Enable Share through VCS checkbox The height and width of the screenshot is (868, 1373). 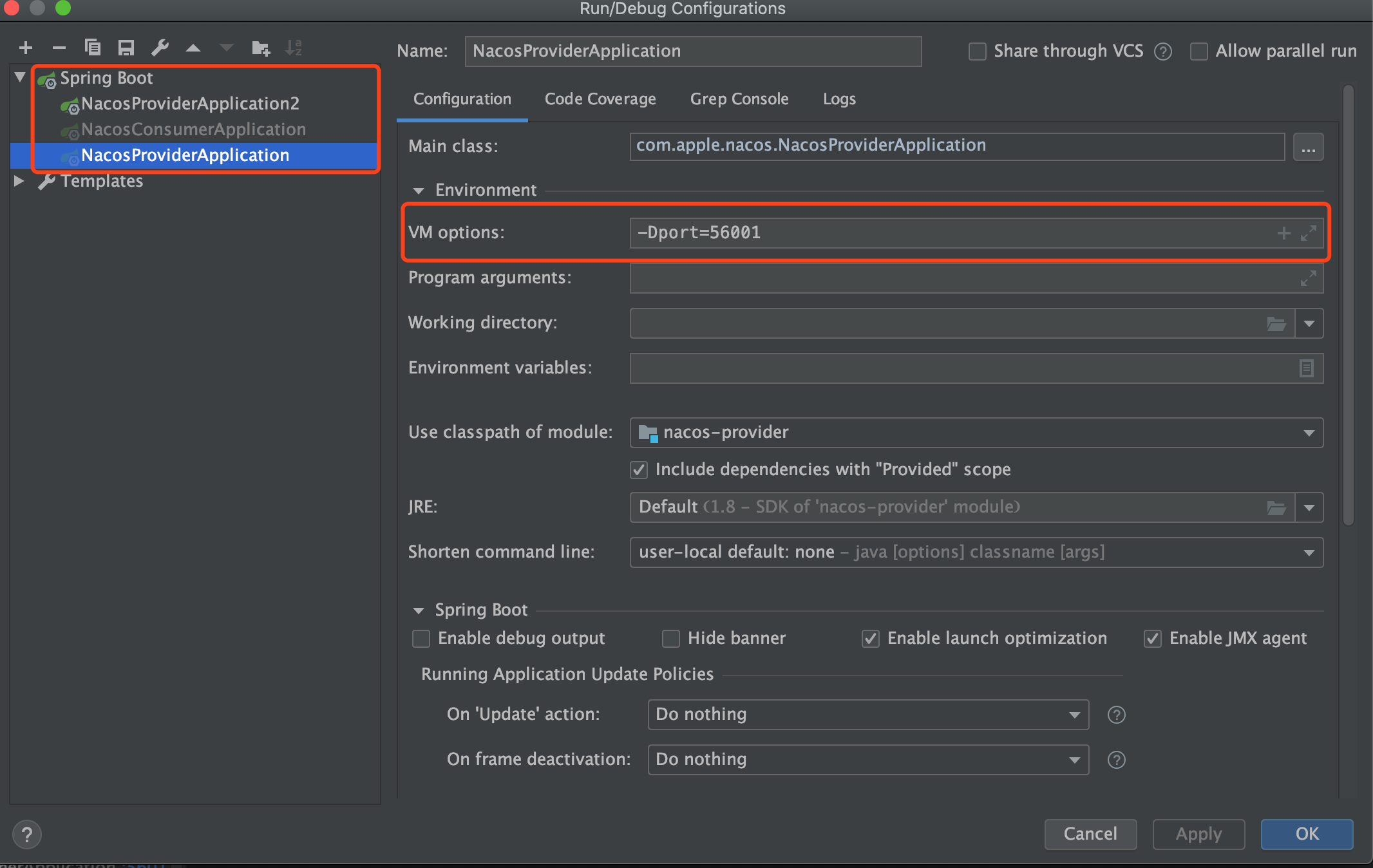[977, 52]
